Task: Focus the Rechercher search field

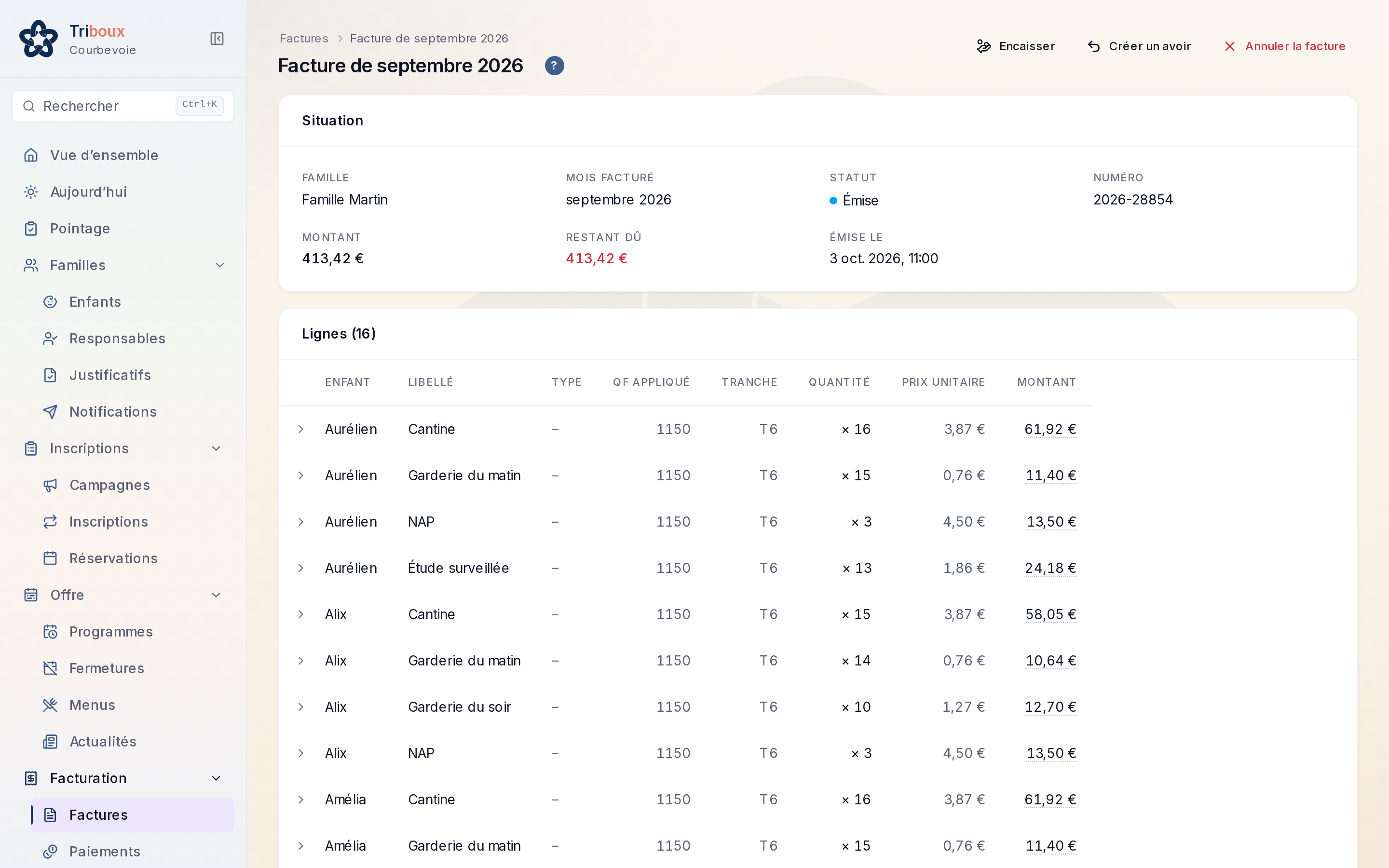Action: coord(123,106)
